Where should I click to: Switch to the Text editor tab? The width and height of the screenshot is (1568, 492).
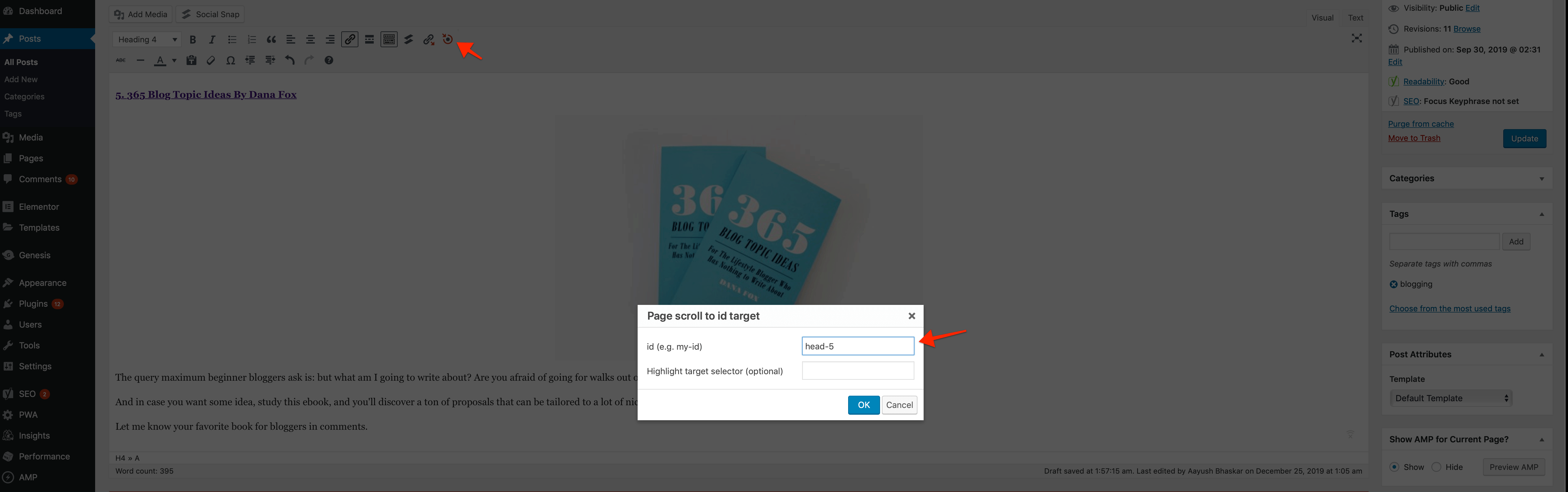point(1356,17)
